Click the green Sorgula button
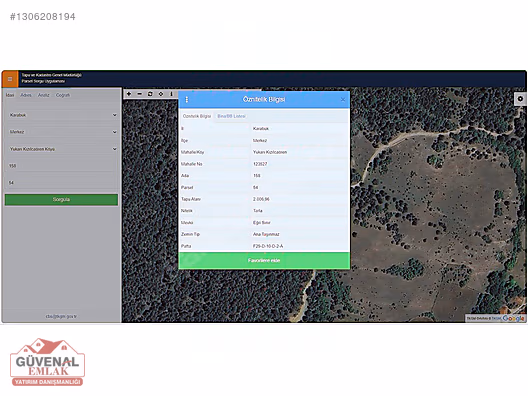528x396 pixels. click(61, 200)
